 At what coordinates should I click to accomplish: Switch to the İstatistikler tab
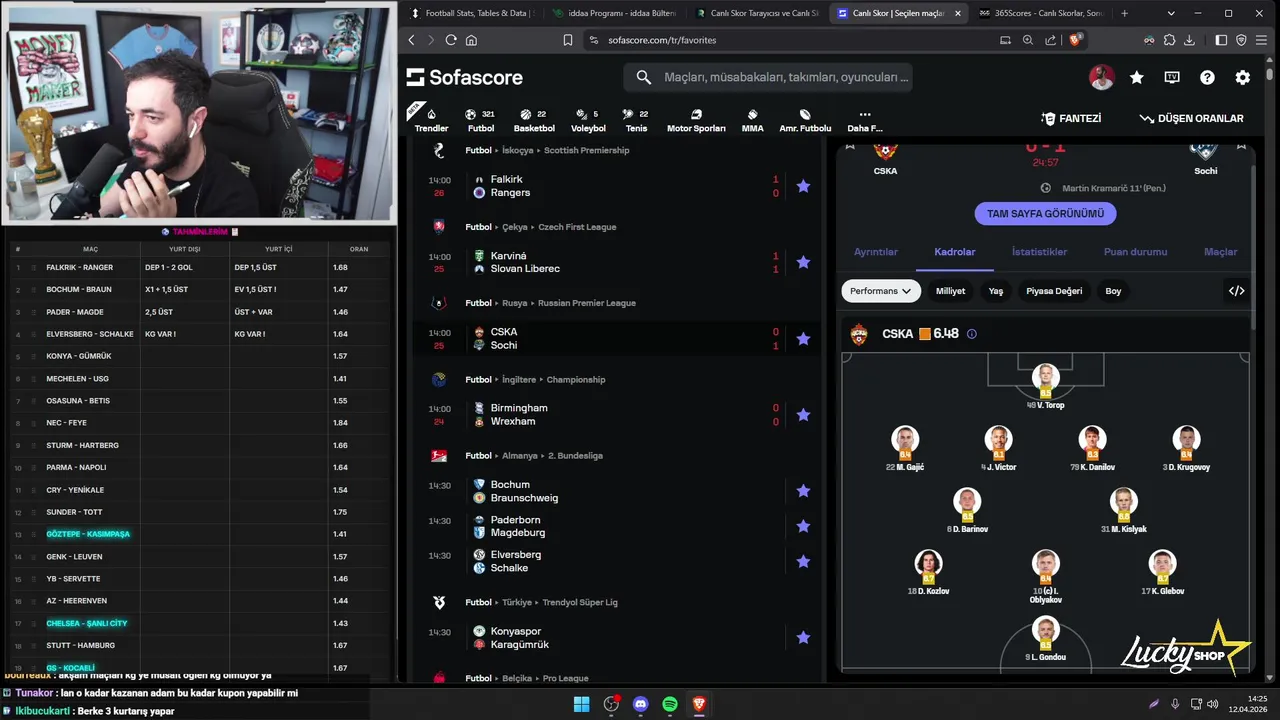click(x=1039, y=252)
